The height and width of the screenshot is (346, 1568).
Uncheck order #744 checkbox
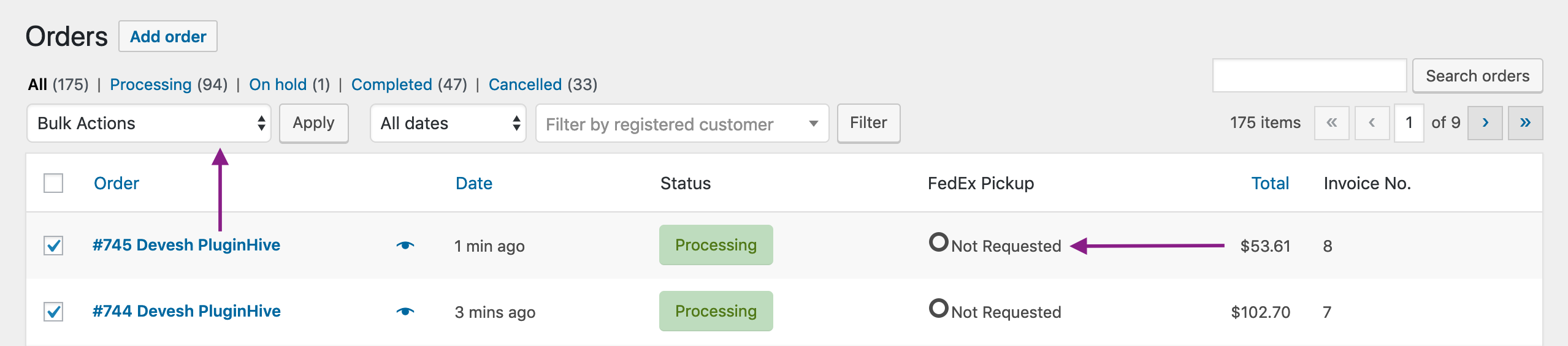coord(53,312)
